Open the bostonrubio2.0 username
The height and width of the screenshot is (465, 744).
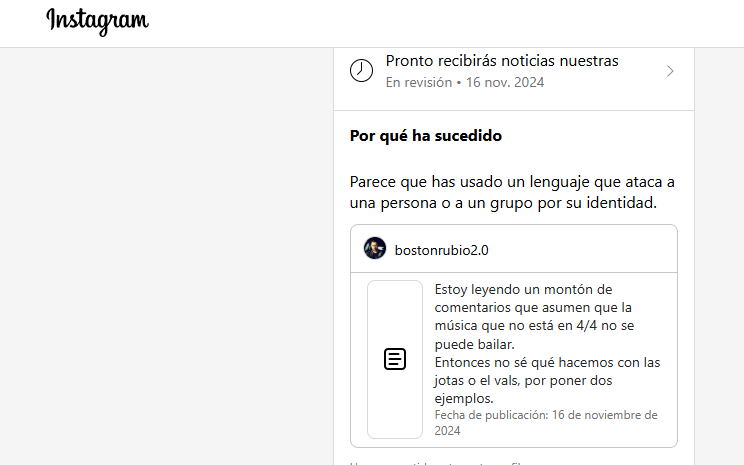pyautogui.click(x=441, y=250)
